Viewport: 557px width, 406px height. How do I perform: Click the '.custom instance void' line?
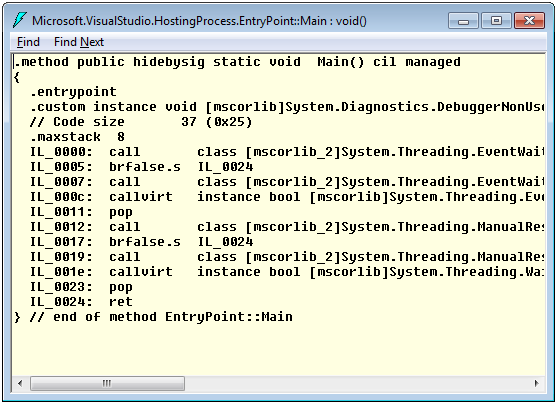(287, 107)
